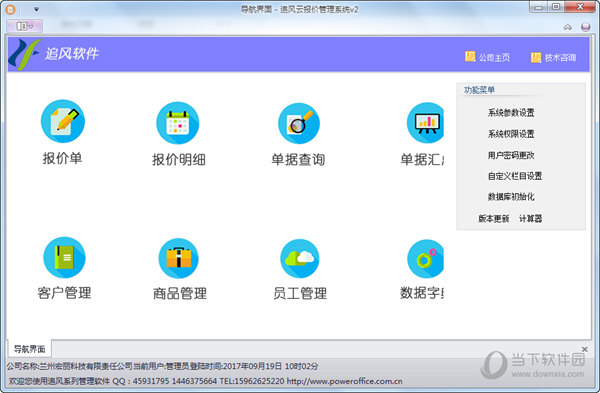
Task: Open the 员工管理 cloud icon
Action: (300, 258)
